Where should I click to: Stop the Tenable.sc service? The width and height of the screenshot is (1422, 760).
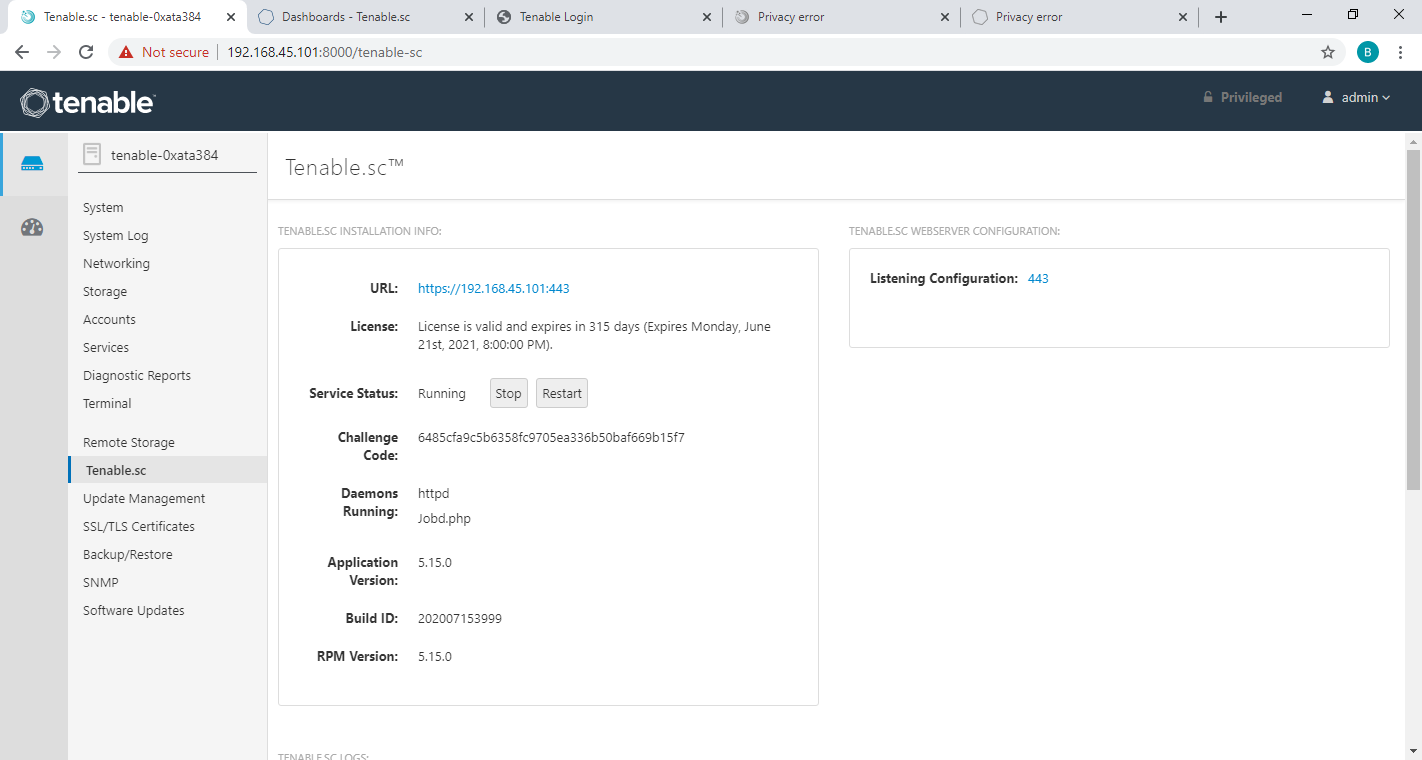[x=508, y=393]
